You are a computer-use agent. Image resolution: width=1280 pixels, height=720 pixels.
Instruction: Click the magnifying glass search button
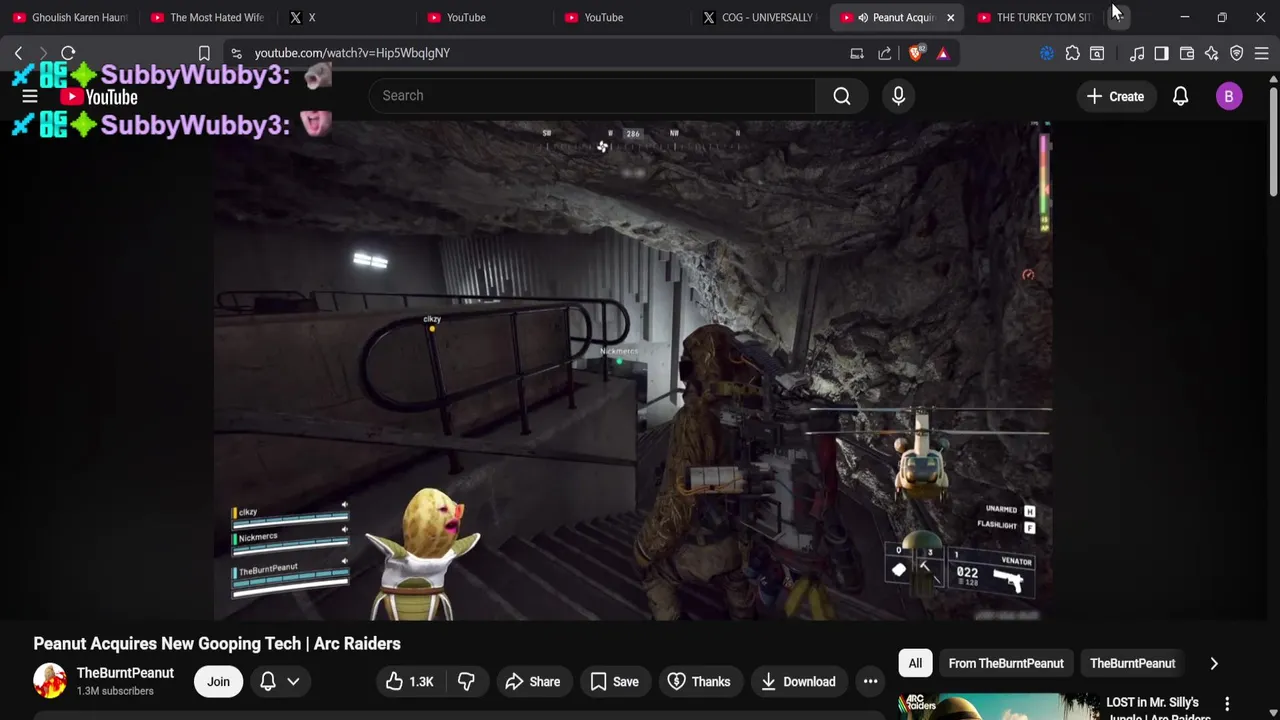tap(842, 96)
